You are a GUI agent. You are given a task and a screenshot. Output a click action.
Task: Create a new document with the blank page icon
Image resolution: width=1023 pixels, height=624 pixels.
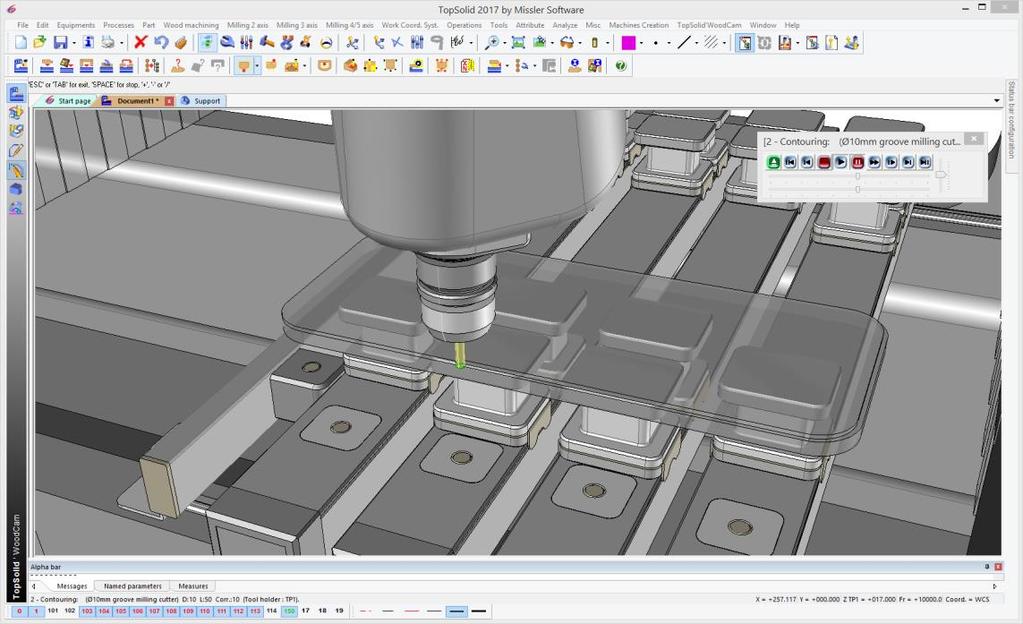(21, 42)
